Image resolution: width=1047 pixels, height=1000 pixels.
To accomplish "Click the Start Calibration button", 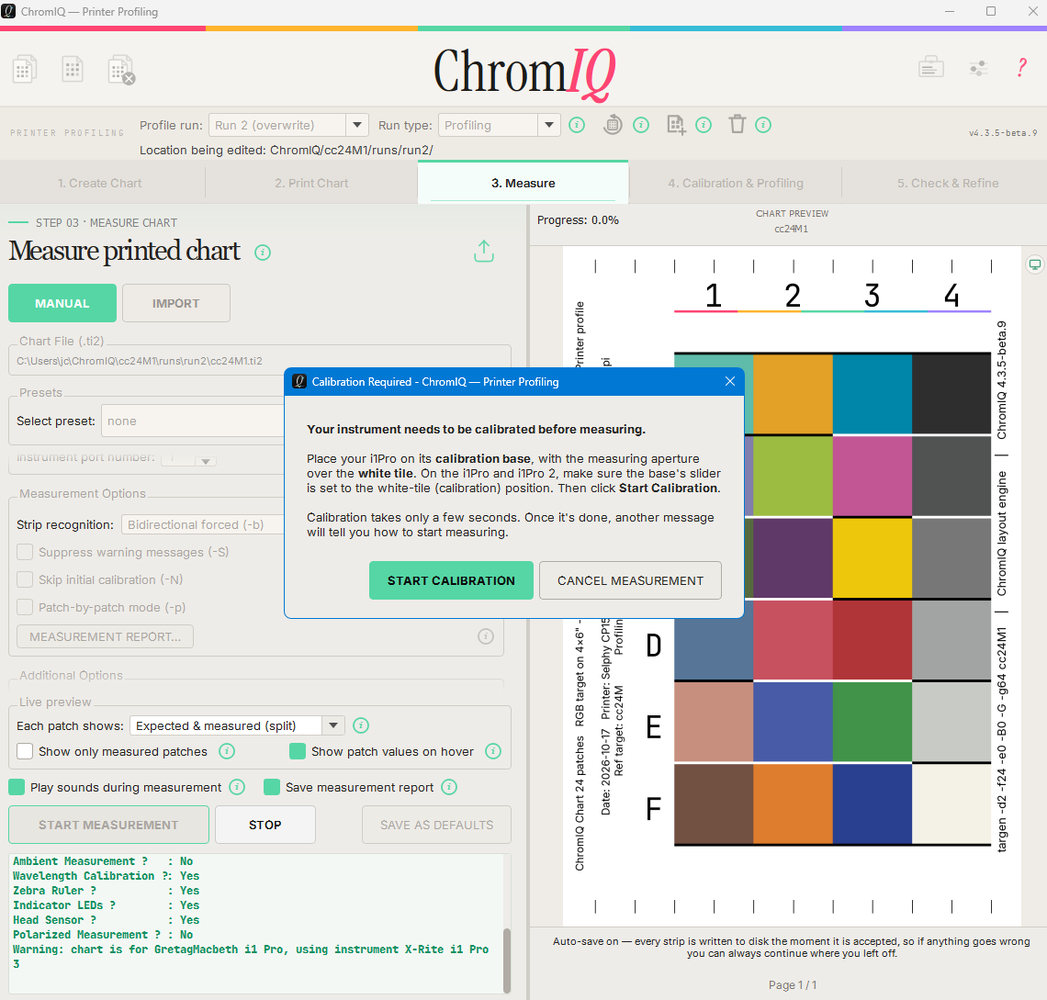I will [x=451, y=581].
